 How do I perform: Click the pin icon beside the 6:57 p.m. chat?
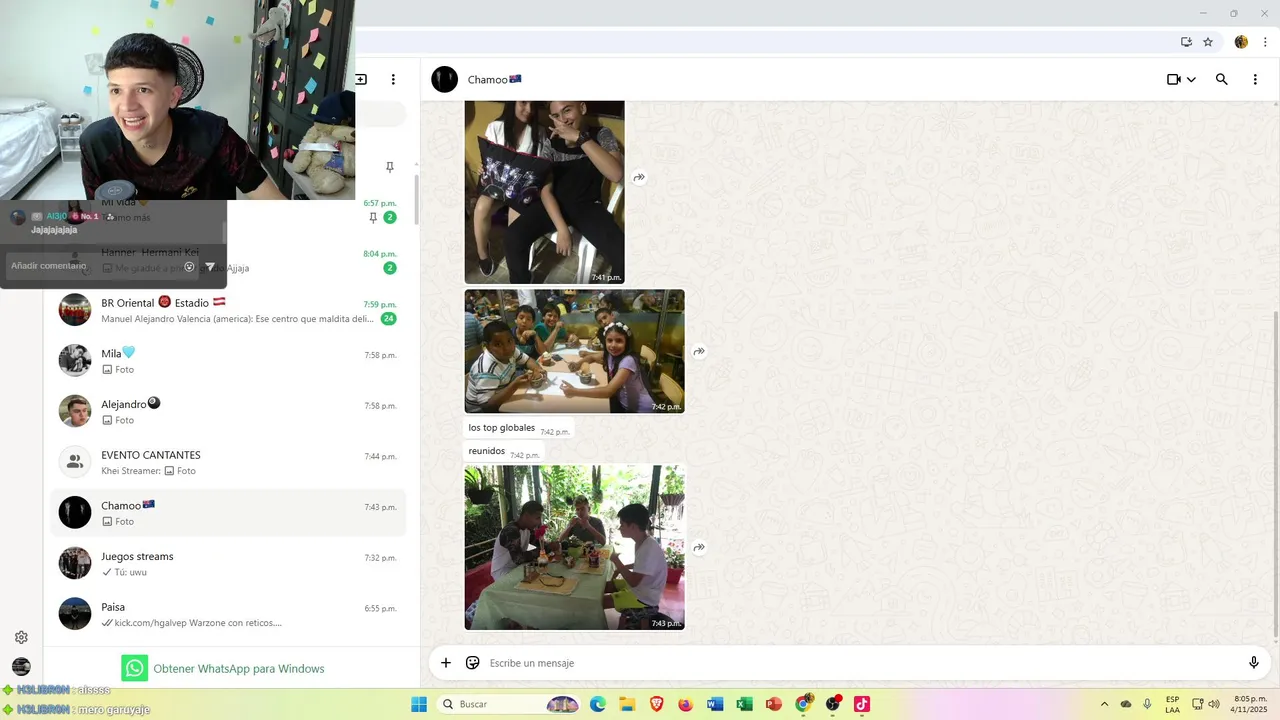pos(373,217)
